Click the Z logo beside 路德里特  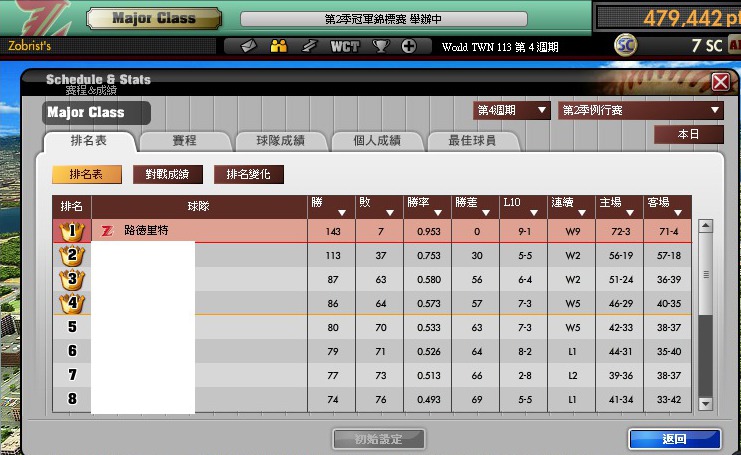(x=107, y=231)
